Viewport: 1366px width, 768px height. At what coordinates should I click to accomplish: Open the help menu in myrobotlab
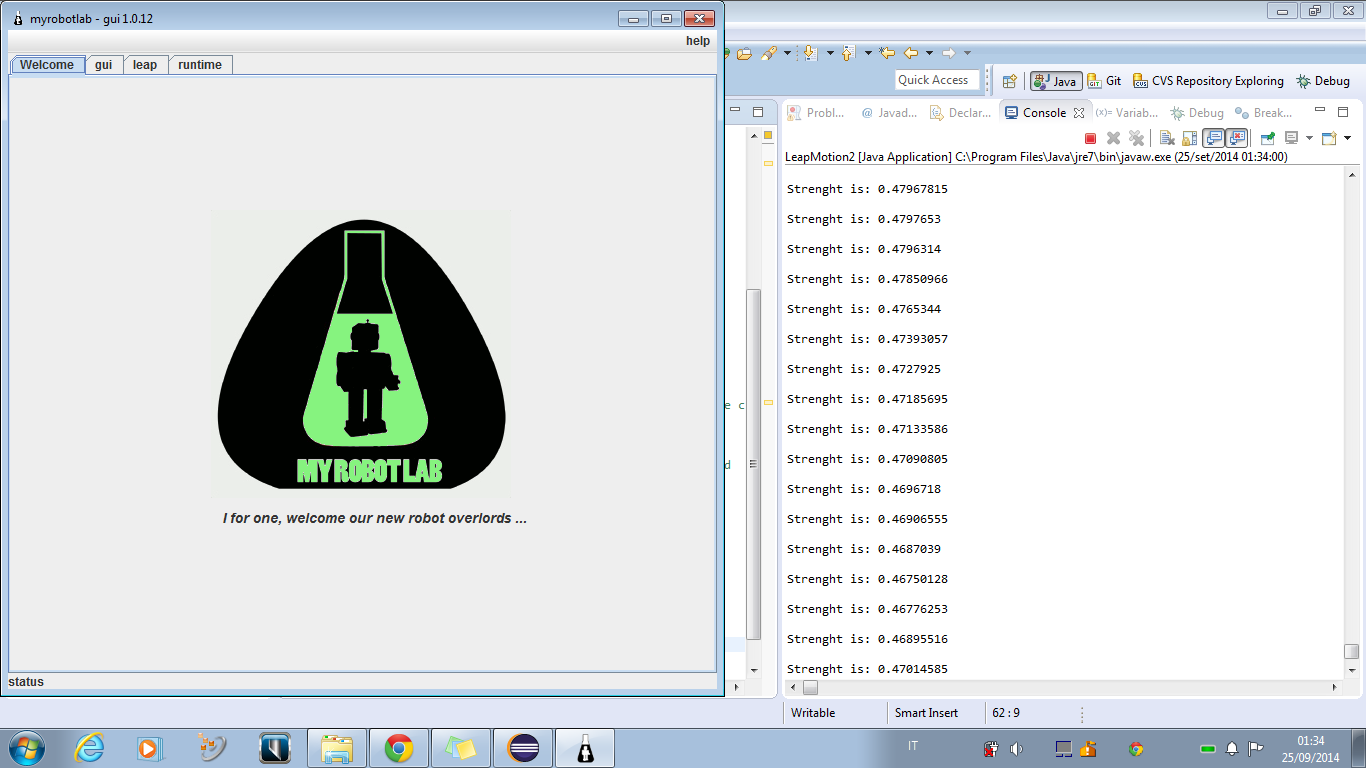(x=698, y=41)
